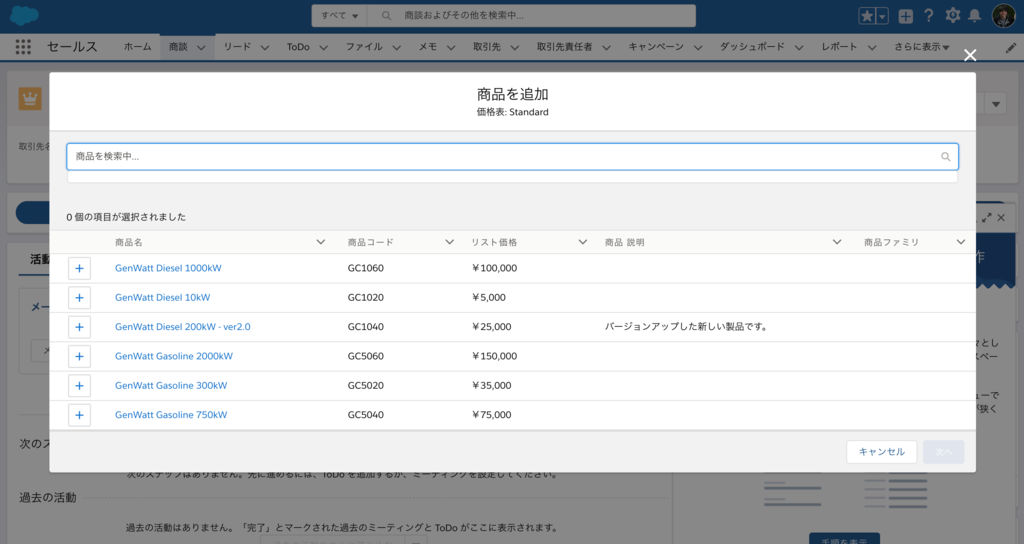Add GenWatt Diesel 200kW - ver2.0 plus button
Viewport: 1024px width, 544px height.
click(79, 327)
